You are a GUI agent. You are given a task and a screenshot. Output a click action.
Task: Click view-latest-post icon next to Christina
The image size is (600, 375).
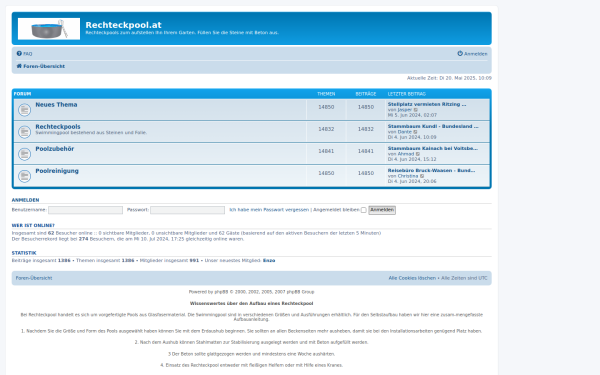[x=422, y=176]
